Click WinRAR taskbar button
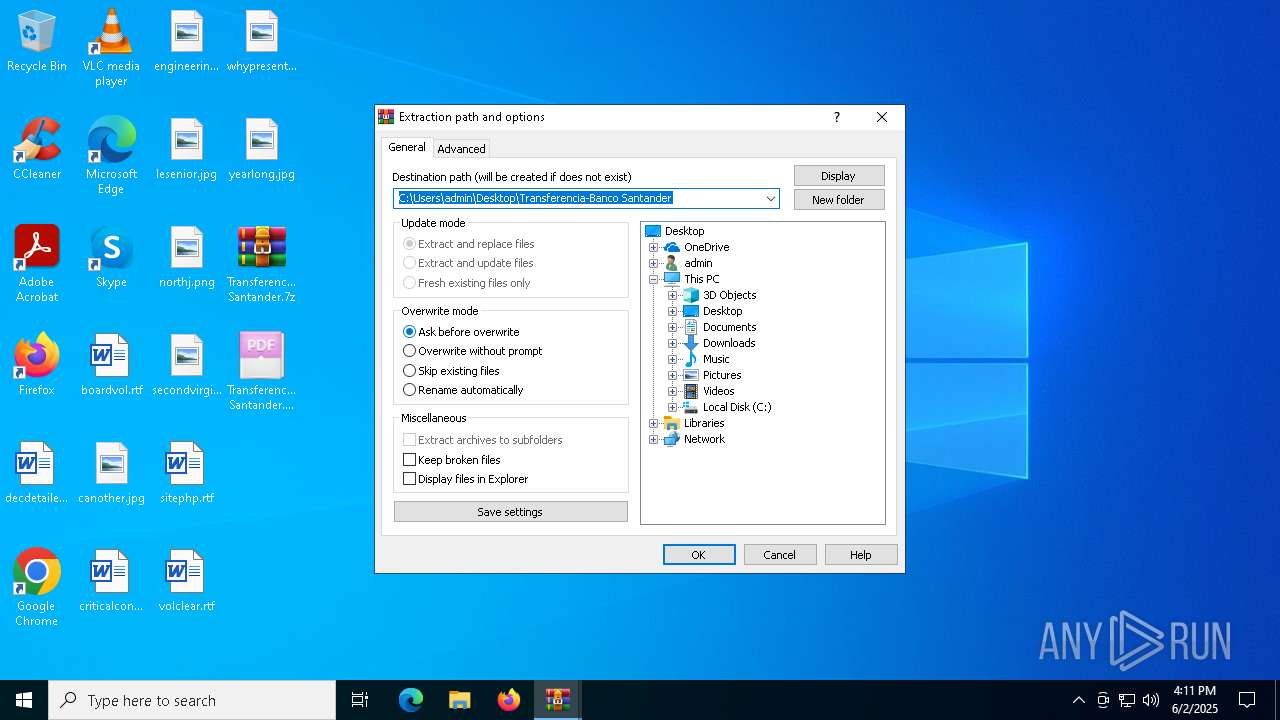This screenshot has height=720, width=1280. pos(558,700)
